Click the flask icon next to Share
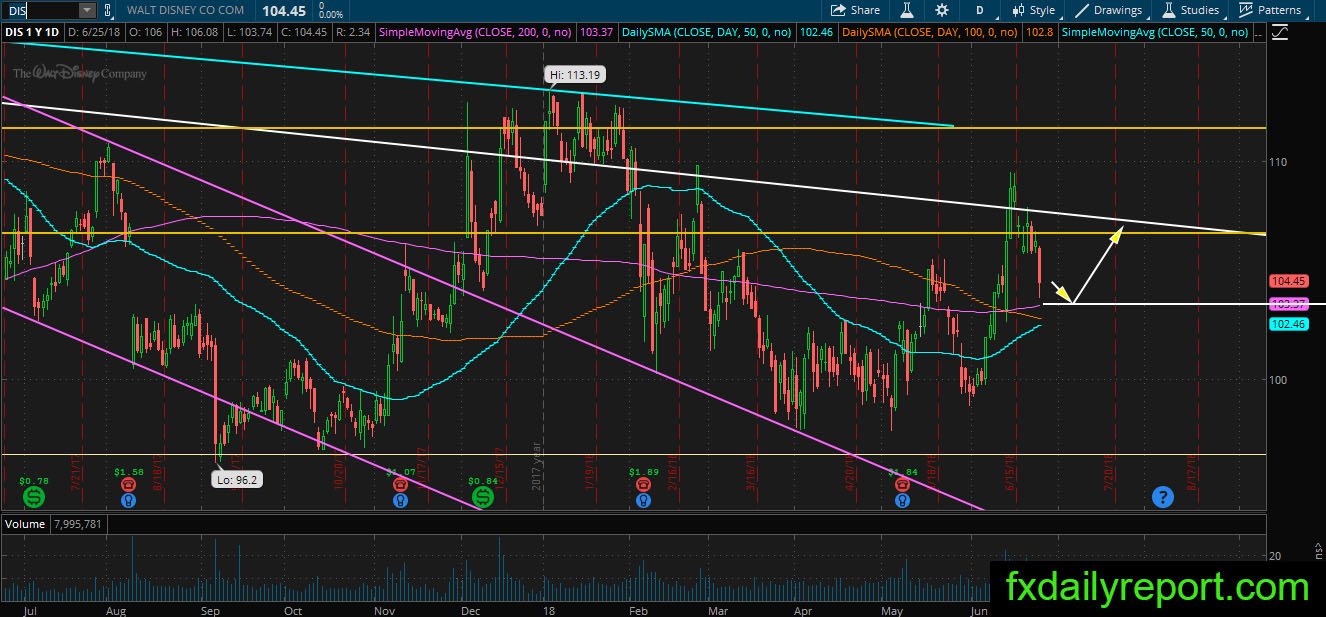 pyautogui.click(x=906, y=10)
